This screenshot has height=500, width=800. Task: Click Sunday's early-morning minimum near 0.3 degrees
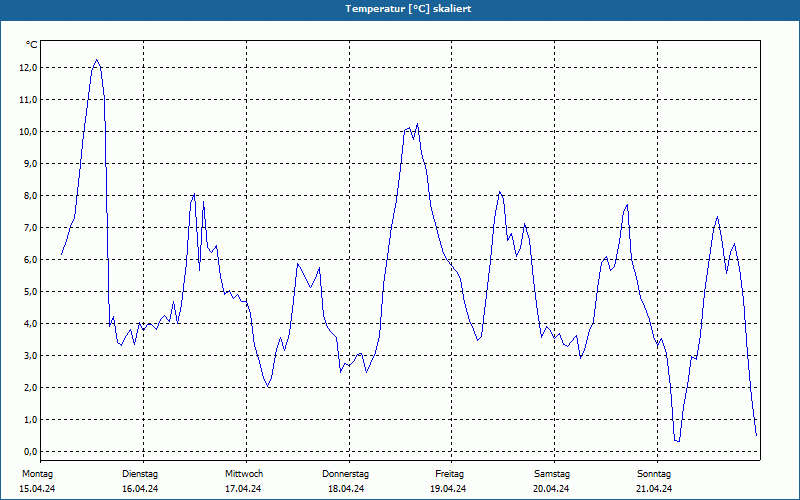[678, 441]
